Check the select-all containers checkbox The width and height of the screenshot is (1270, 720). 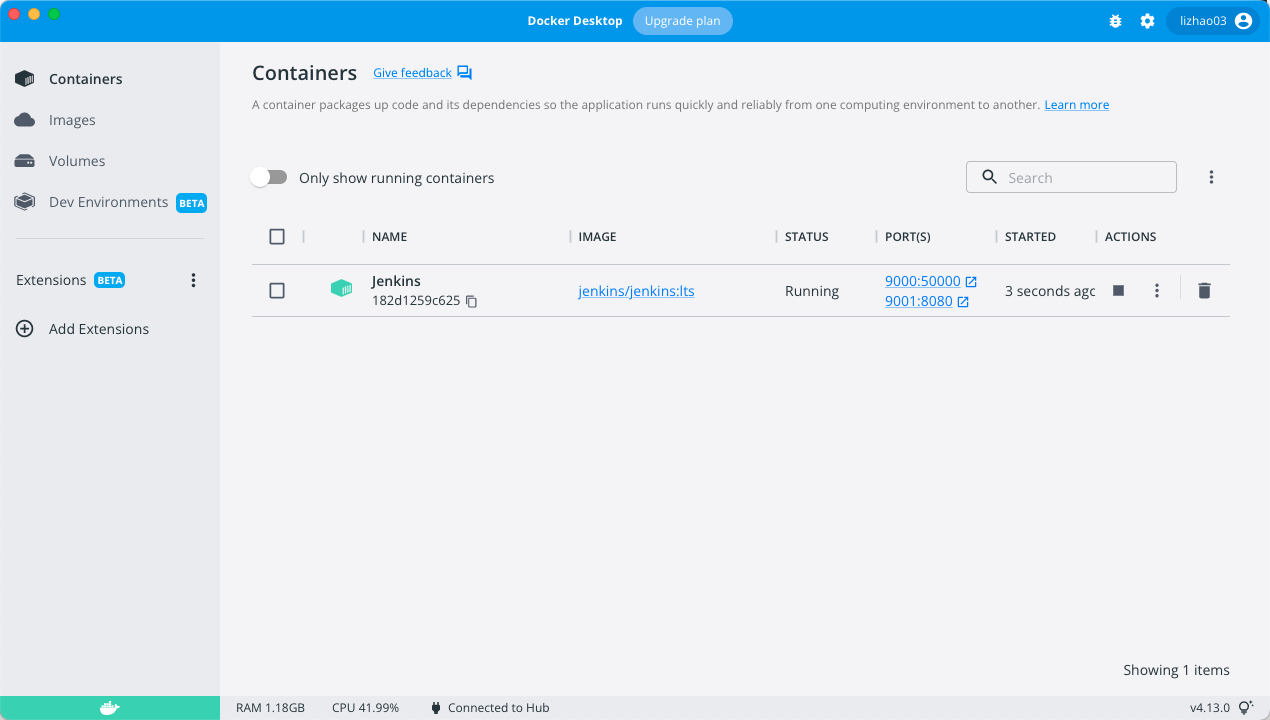[277, 237]
